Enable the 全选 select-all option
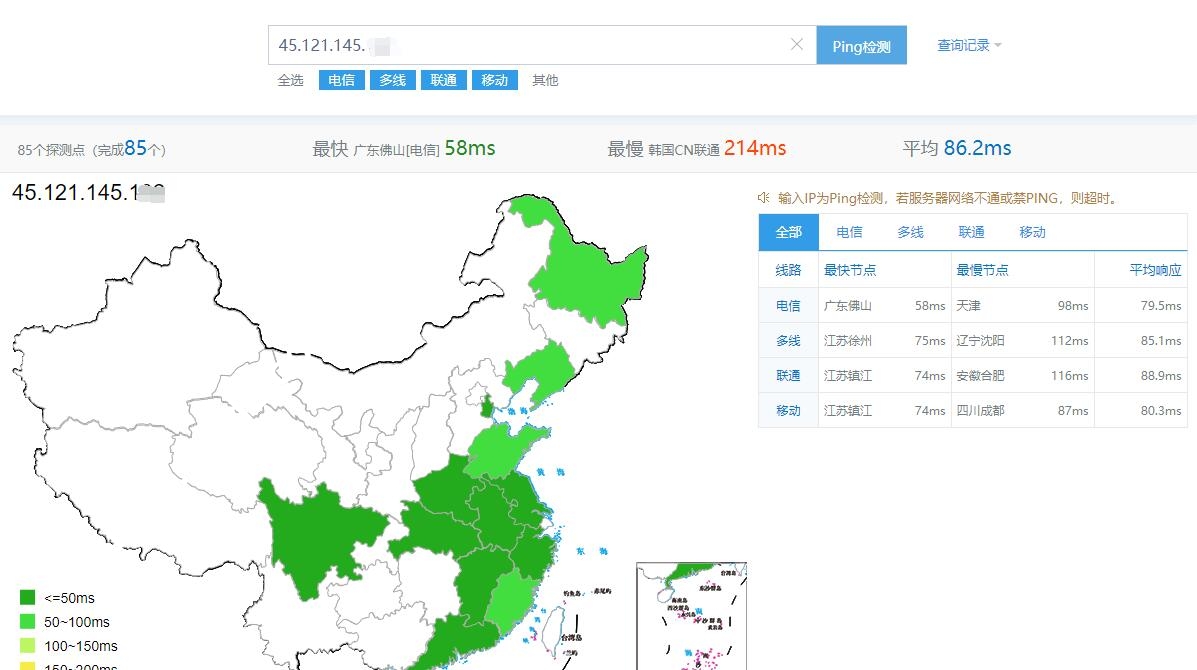1197x670 pixels. point(291,80)
